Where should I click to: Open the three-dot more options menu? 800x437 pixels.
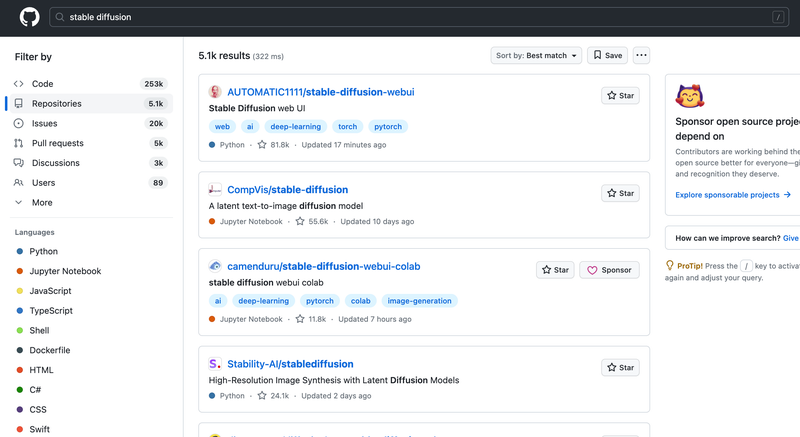(641, 56)
